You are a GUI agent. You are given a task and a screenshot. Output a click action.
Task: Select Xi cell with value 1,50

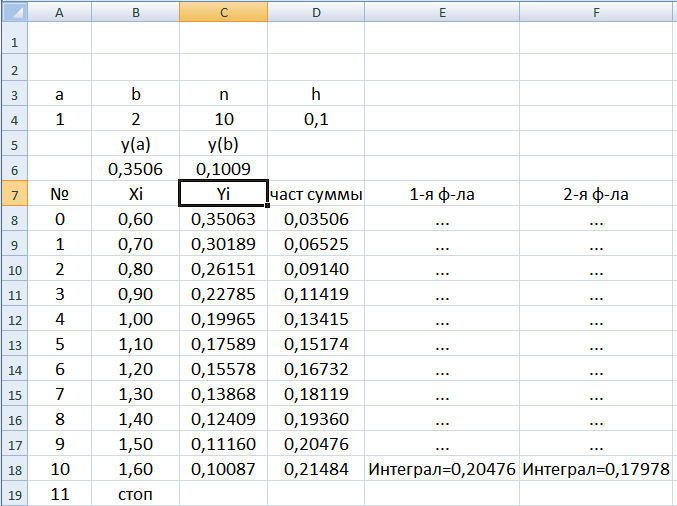click(x=136, y=444)
